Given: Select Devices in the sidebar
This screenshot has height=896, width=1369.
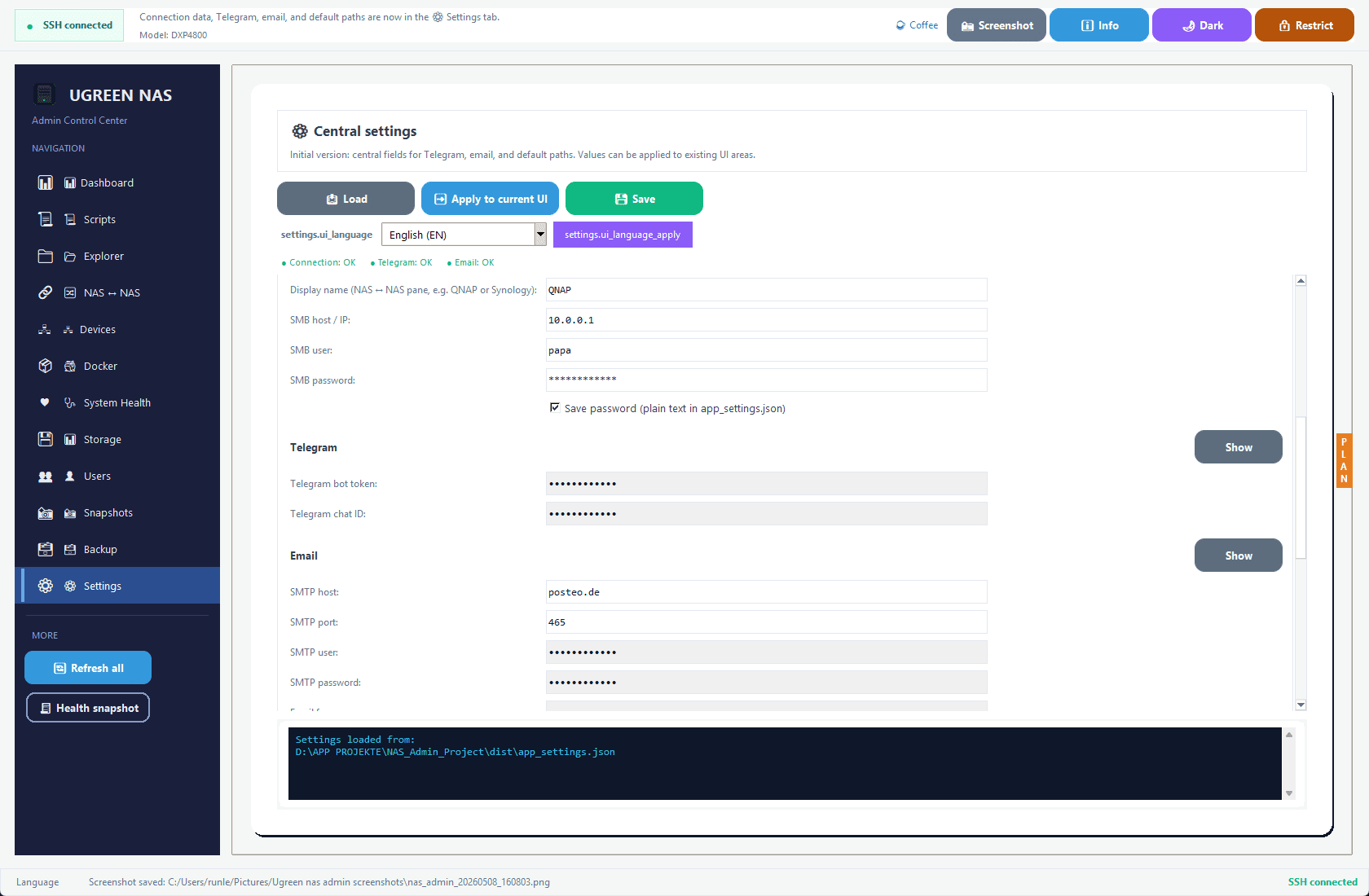Looking at the screenshot, I should pos(117,329).
